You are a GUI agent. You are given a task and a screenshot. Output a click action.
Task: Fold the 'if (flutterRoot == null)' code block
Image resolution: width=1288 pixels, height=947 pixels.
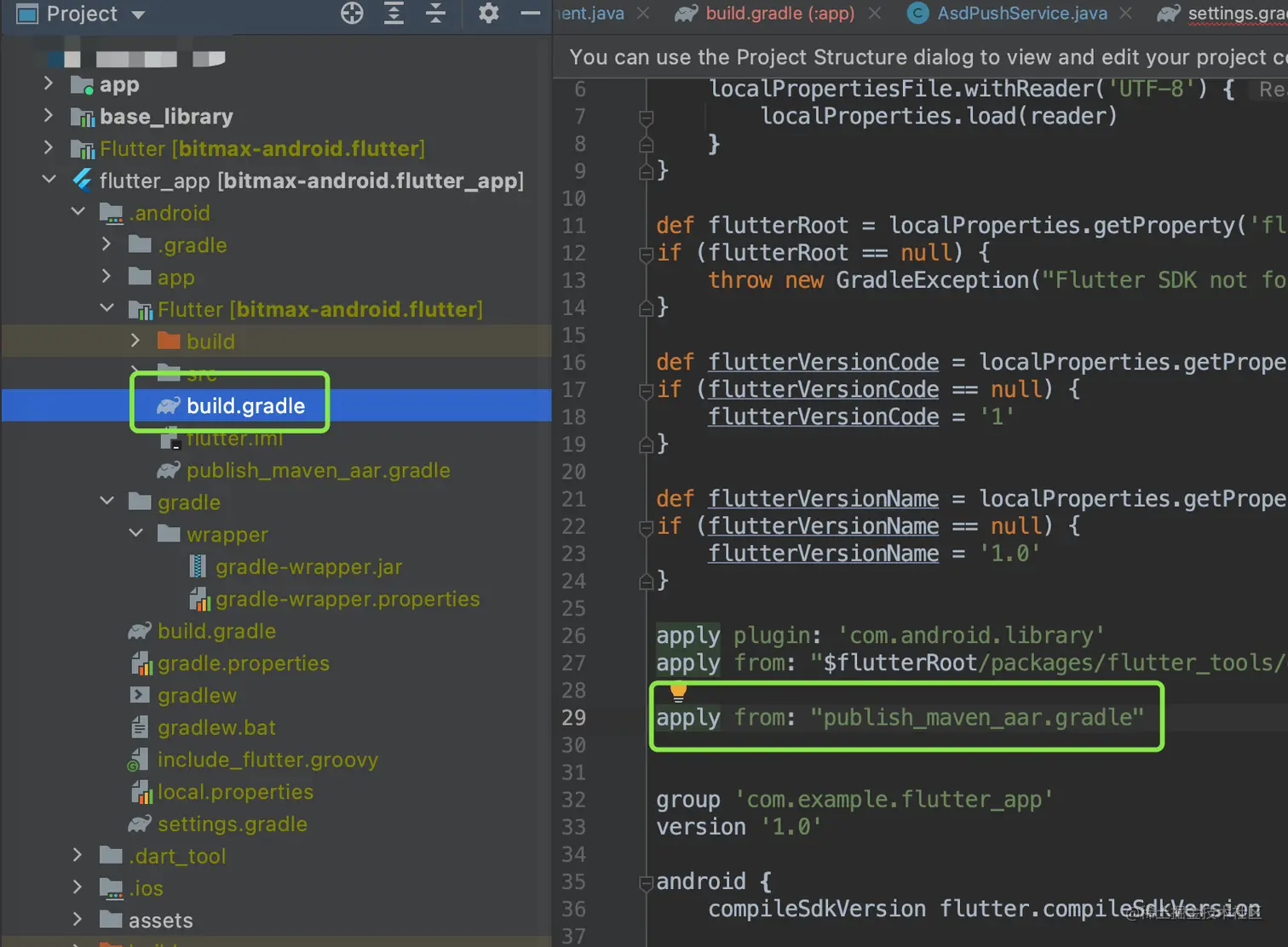click(x=647, y=253)
